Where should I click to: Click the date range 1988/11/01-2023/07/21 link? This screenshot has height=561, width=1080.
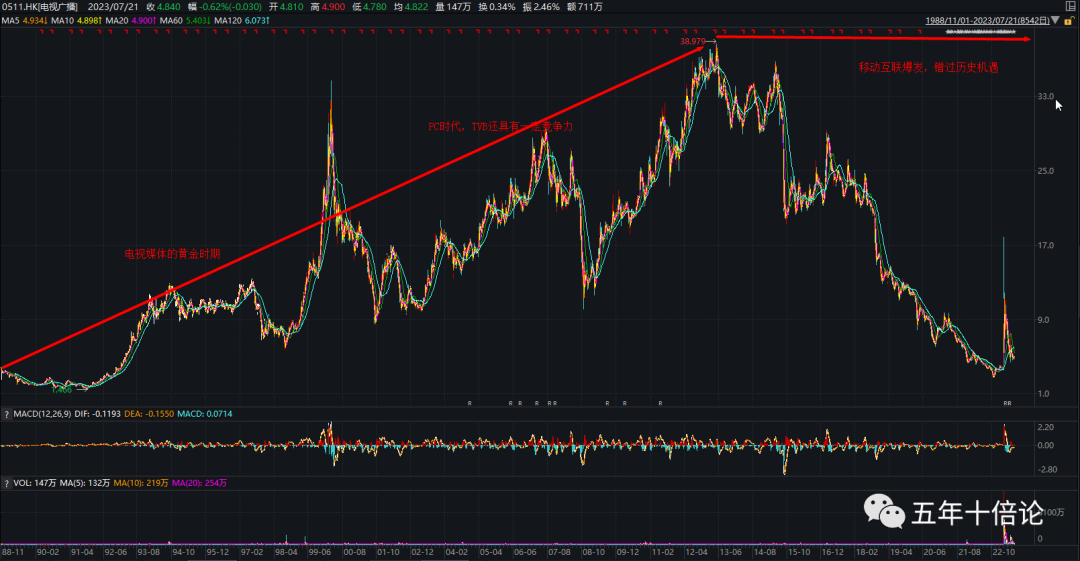point(986,21)
